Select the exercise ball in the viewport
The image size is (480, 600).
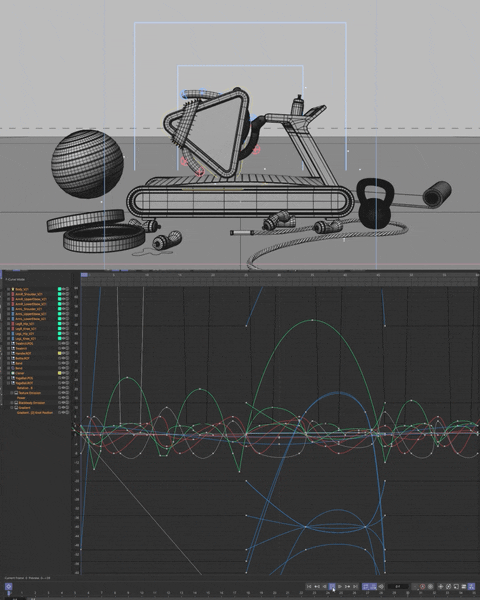point(87,164)
